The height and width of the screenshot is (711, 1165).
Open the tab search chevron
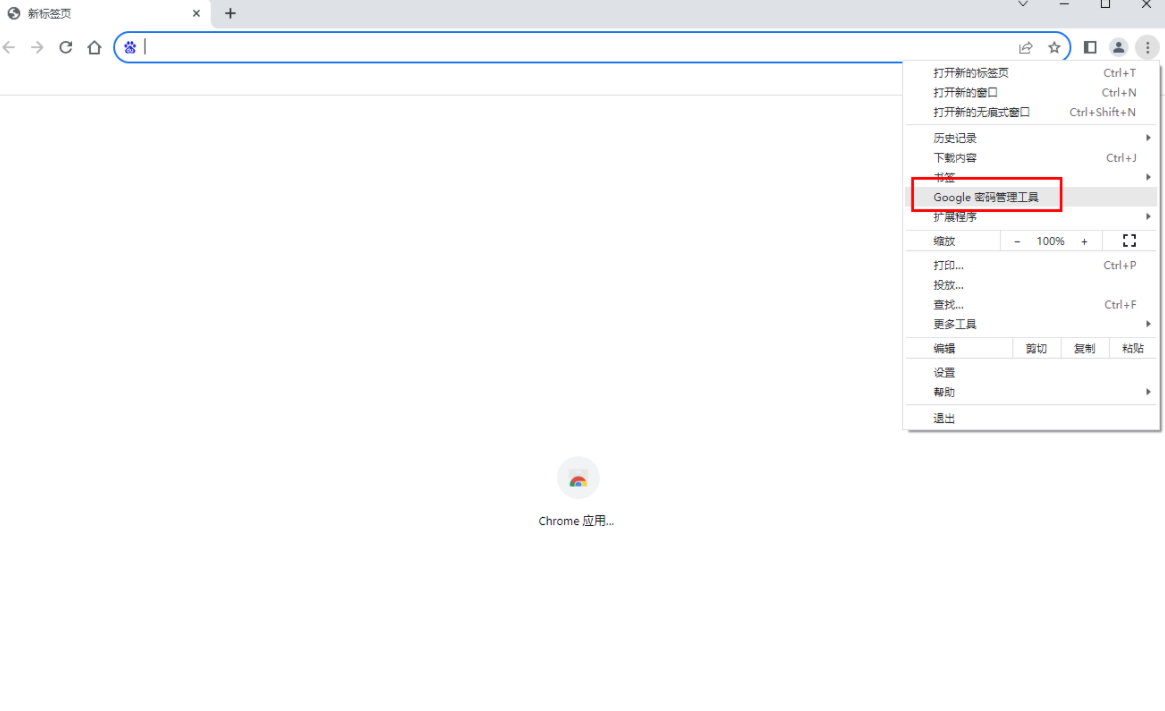pyautogui.click(x=1023, y=4)
